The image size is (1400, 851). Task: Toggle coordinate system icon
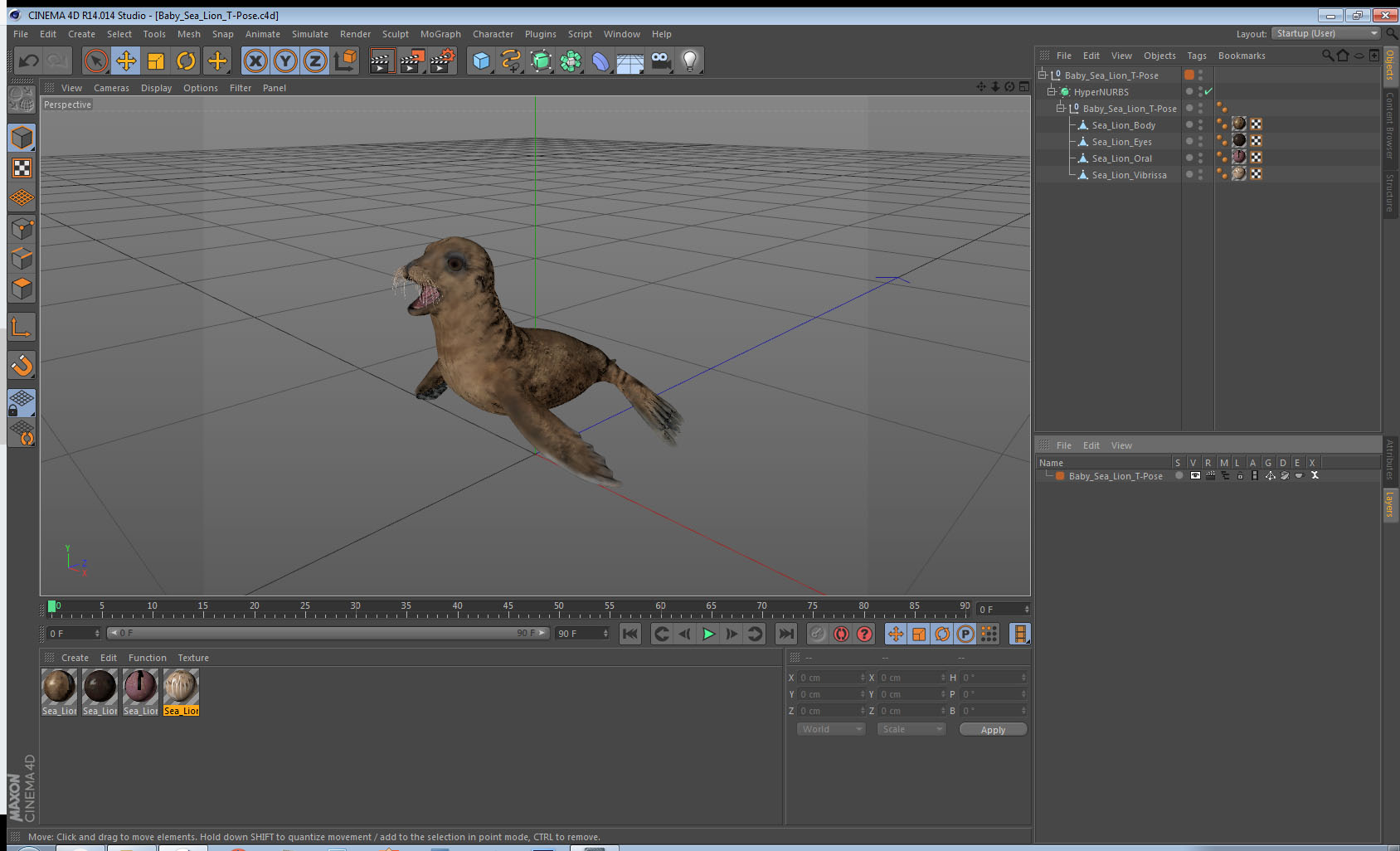coord(345,61)
